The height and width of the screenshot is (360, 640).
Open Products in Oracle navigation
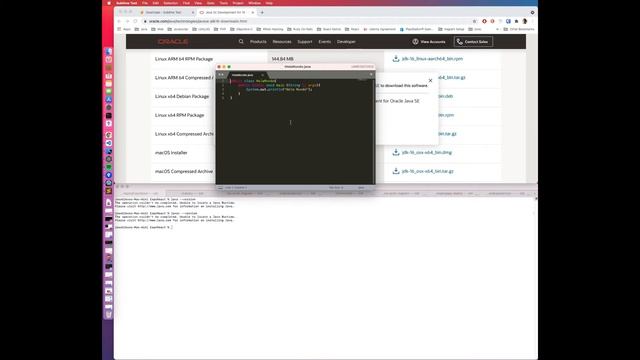pos(258,42)
